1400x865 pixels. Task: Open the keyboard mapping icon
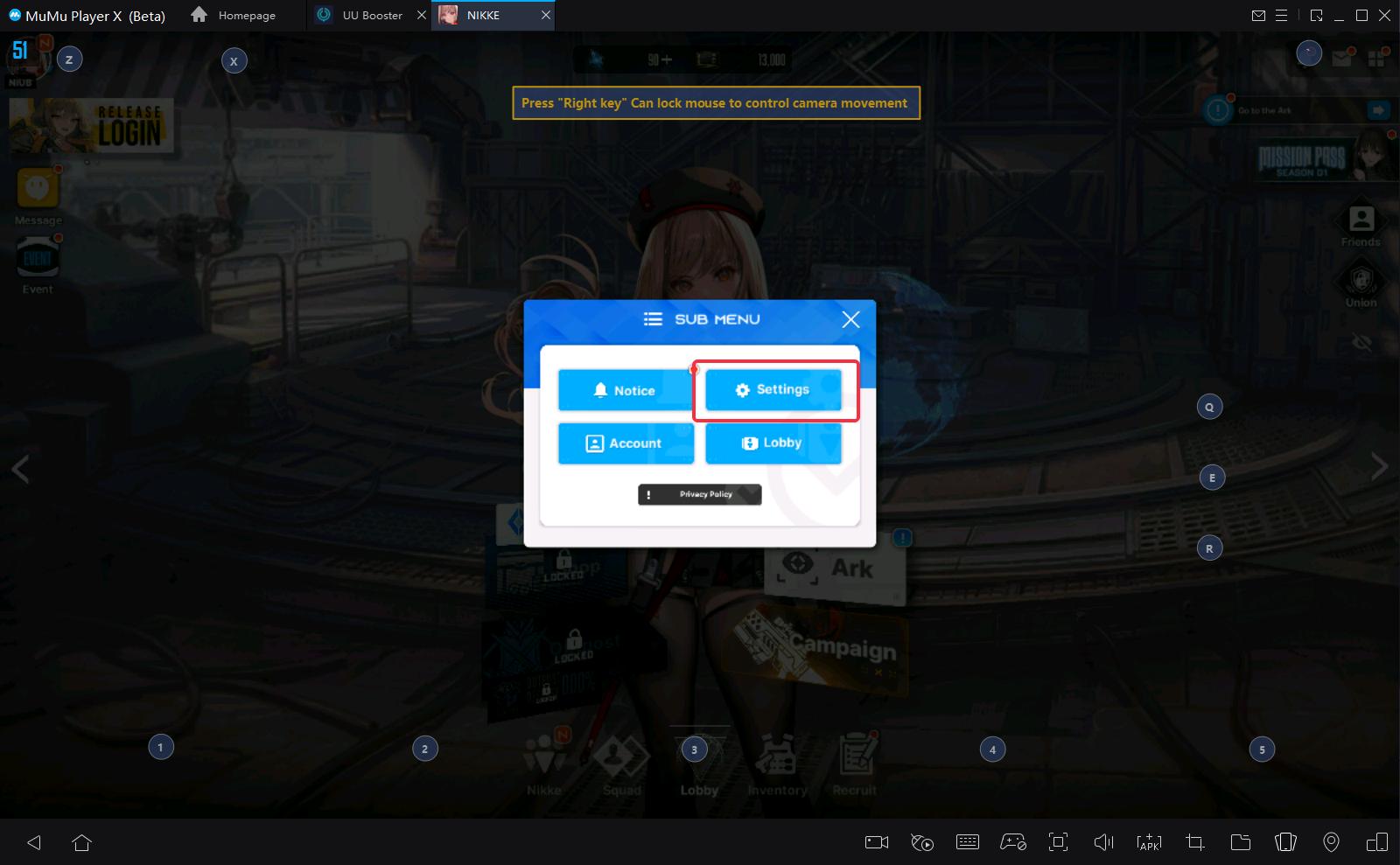(x=967, y=842)
